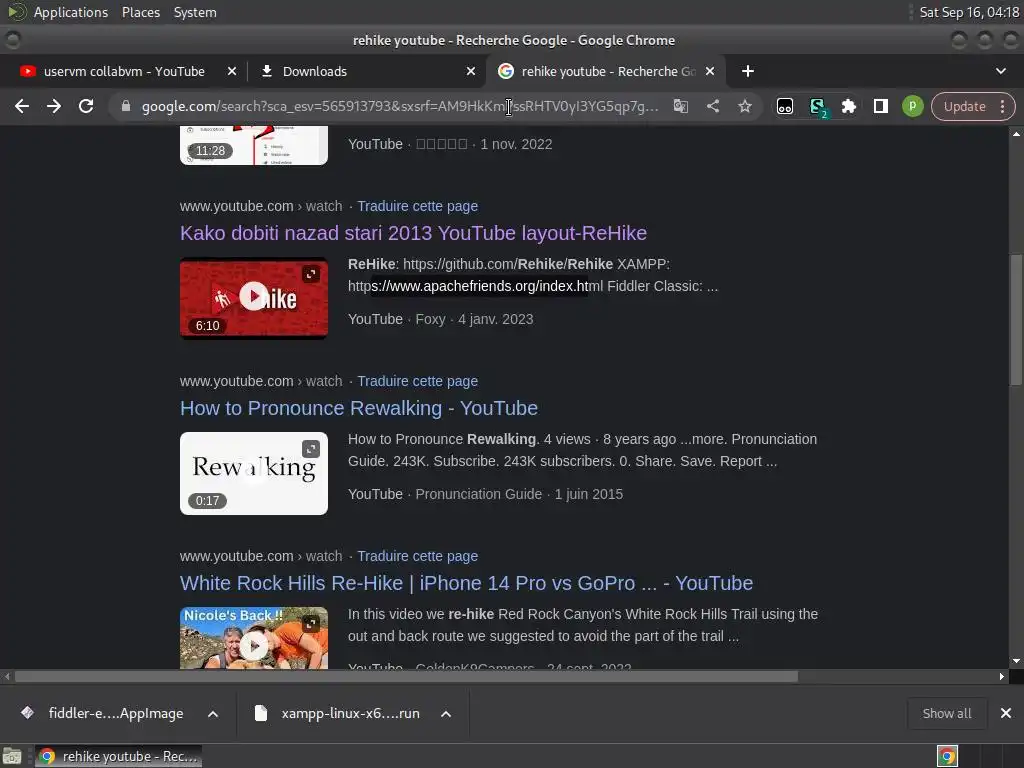Select the rehike youtube taskbar window button
The image size is (1024, 768).
(x=118, y=756)
